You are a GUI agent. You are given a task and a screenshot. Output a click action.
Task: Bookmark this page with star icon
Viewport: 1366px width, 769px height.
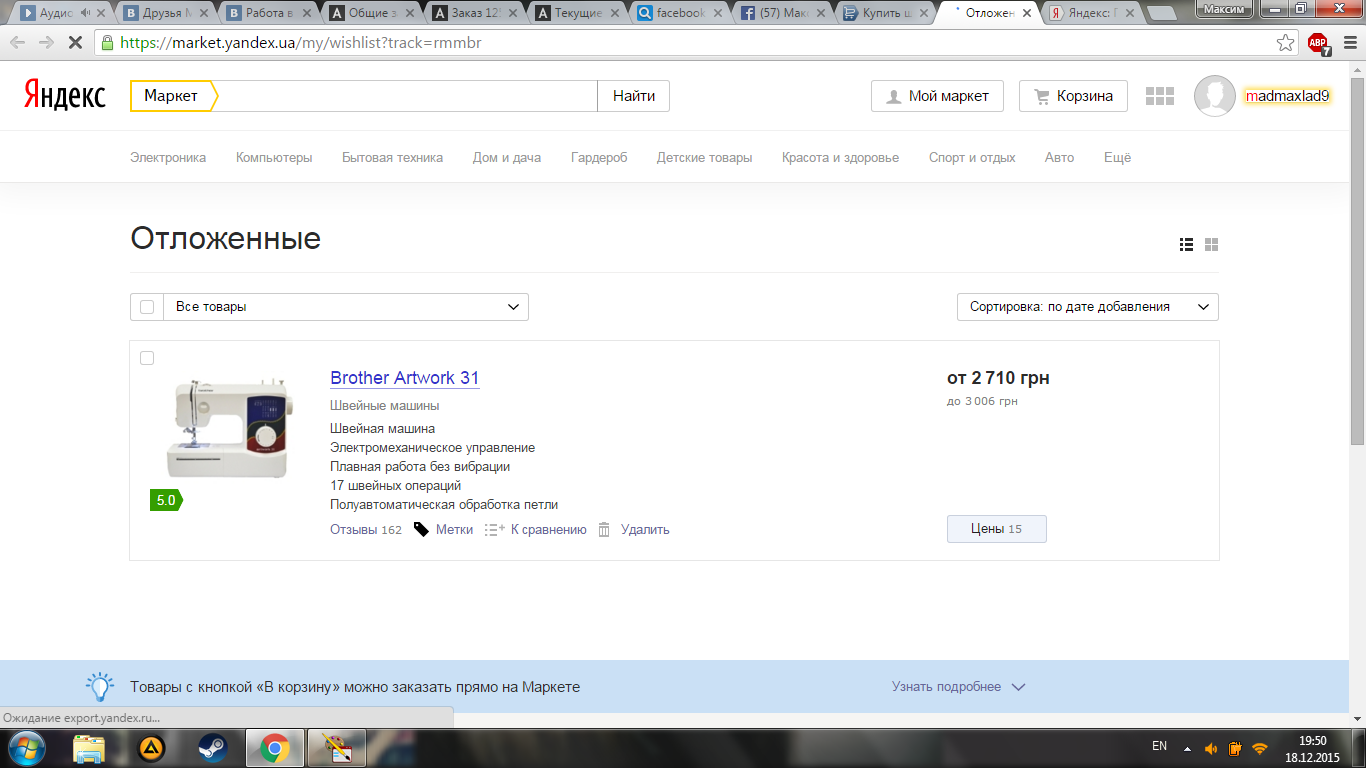pyautogui.click(x=1286, y=43)
